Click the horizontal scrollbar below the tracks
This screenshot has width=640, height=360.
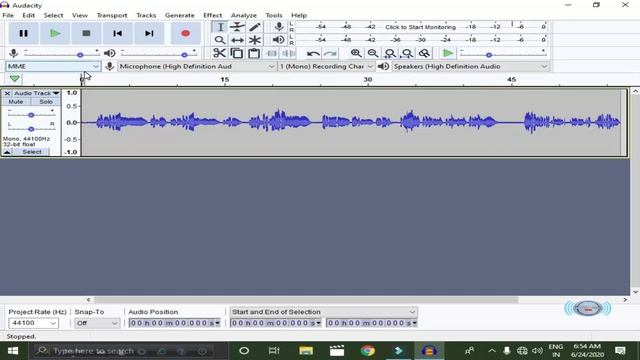tap(306, 300)
